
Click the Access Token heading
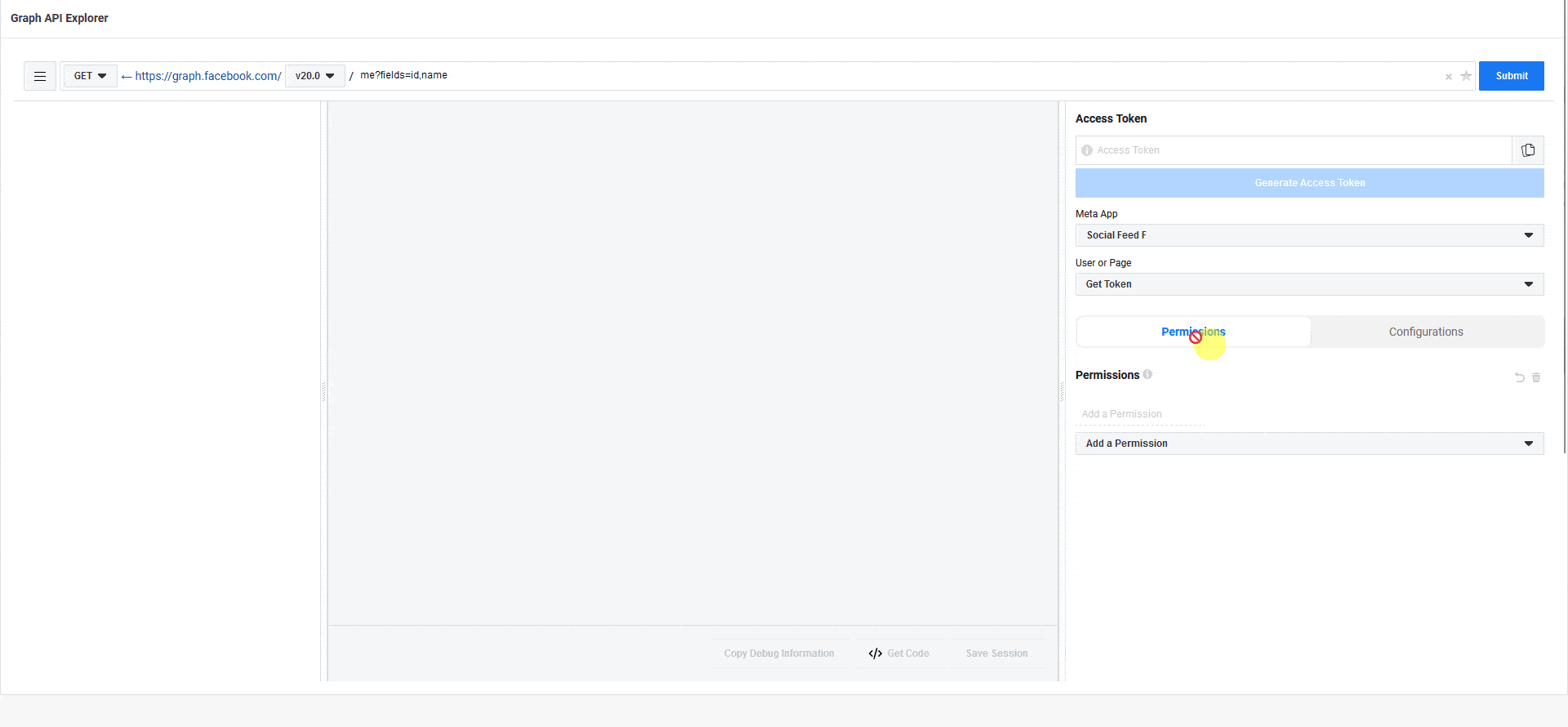(1111, 118)
